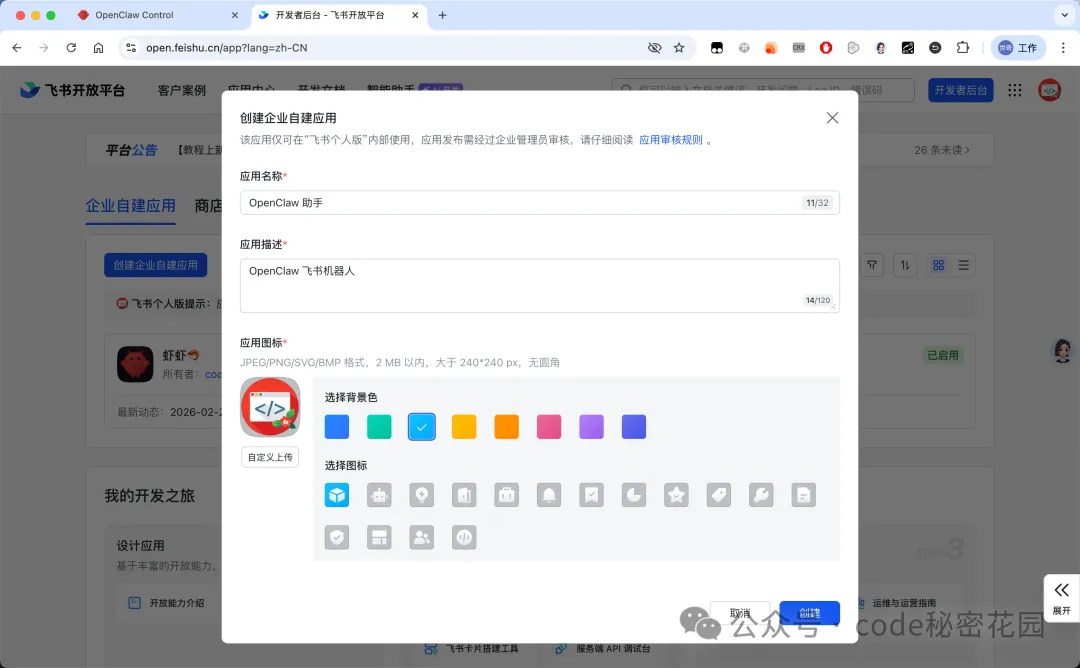This screenshot has height=668, width=1080.
Task: Select orange background color
Action: pyautogui.click(x=506, y=427)
